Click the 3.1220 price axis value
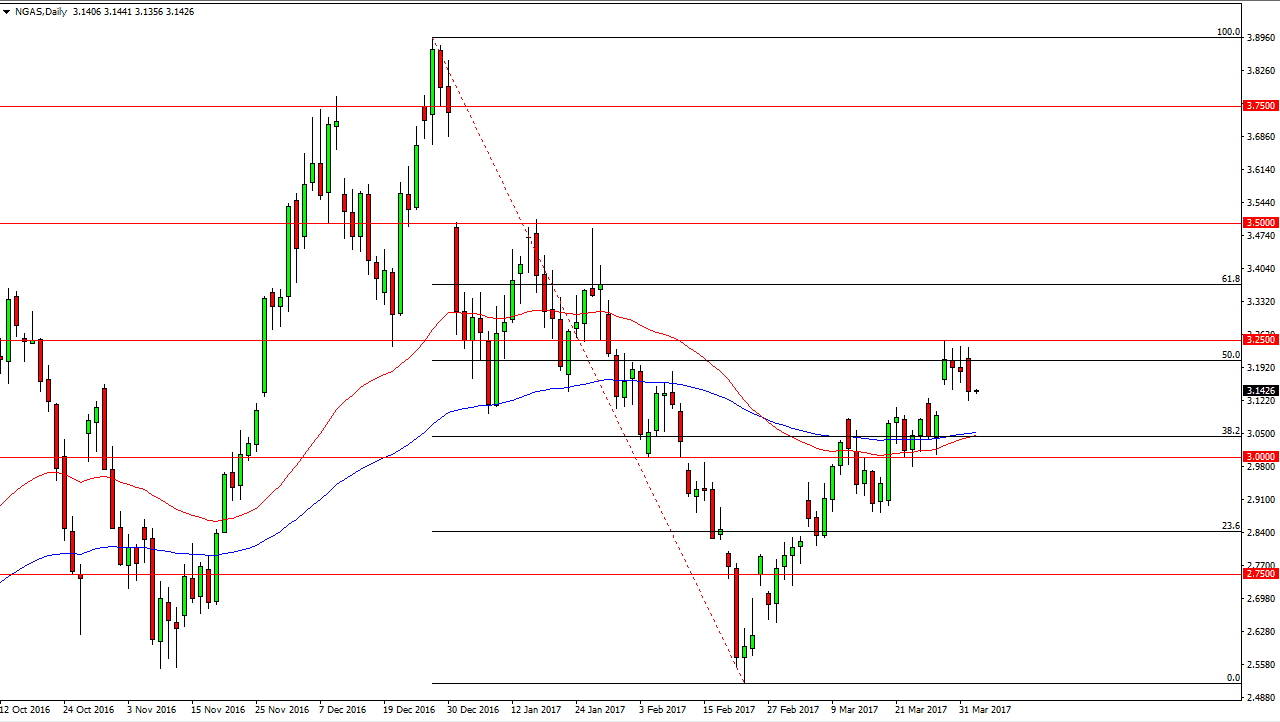The height and width of the screenshot is (722, 1280). 1260,401
